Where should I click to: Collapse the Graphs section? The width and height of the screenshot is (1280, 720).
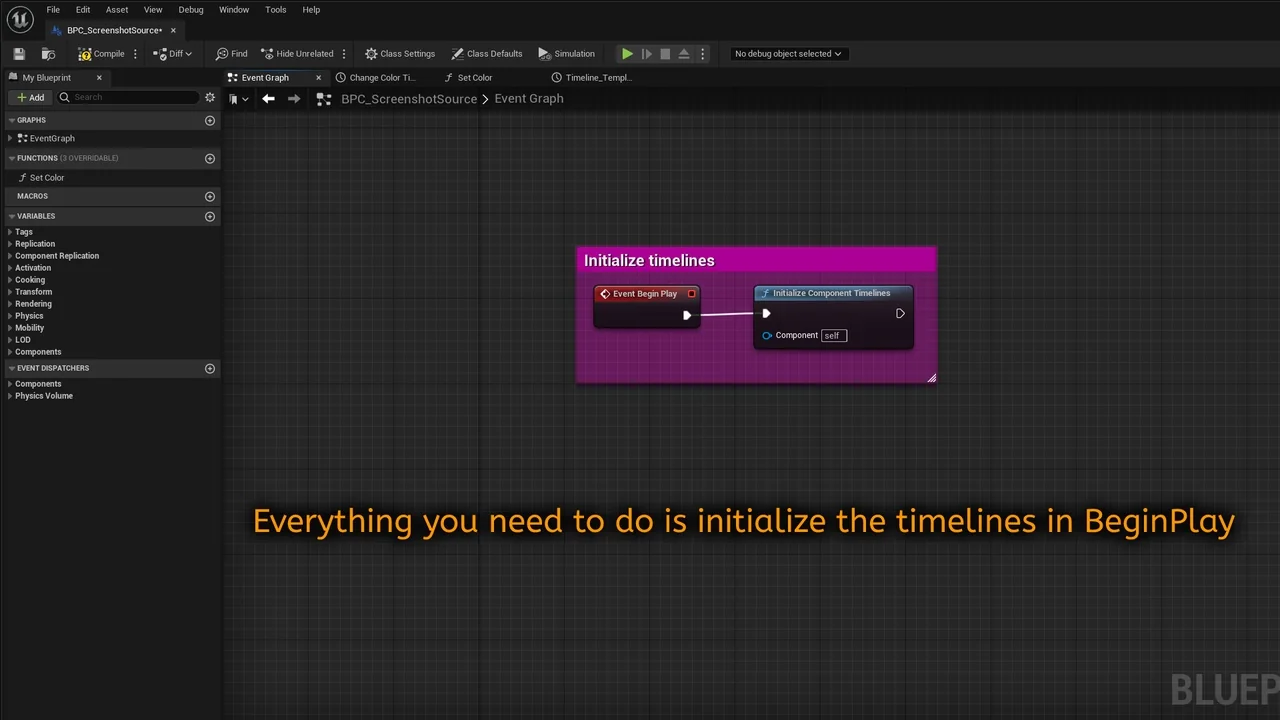click(12, 120)
